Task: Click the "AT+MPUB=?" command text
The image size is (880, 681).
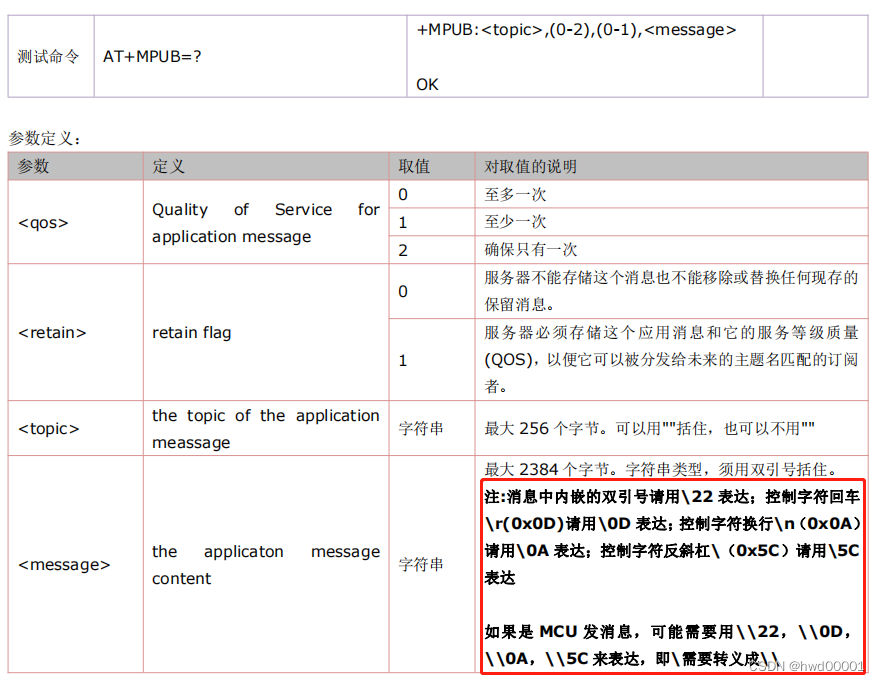Action: [x=152, y=57]
